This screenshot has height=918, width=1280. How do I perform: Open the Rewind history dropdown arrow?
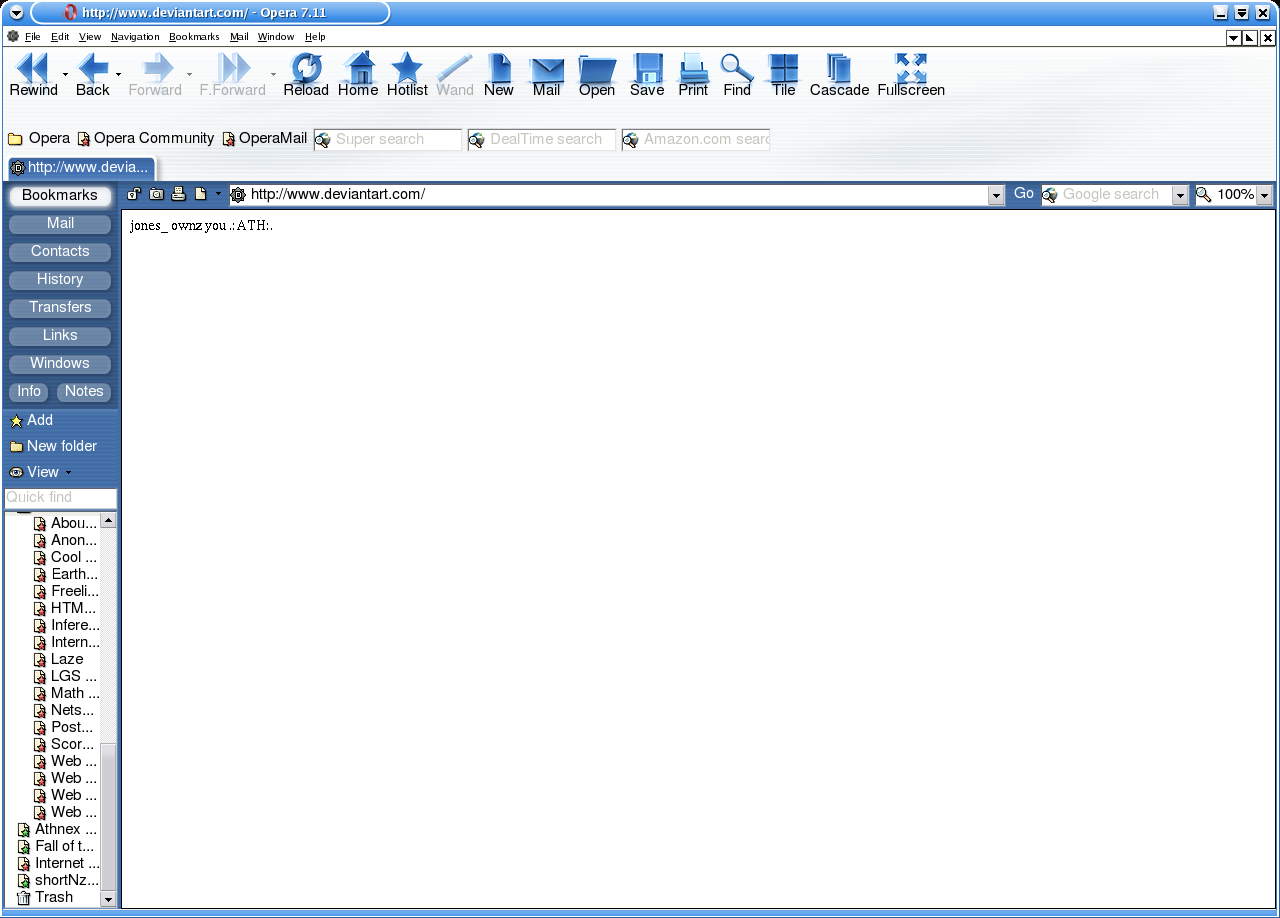pyautogui.click(x=66, y=74)
